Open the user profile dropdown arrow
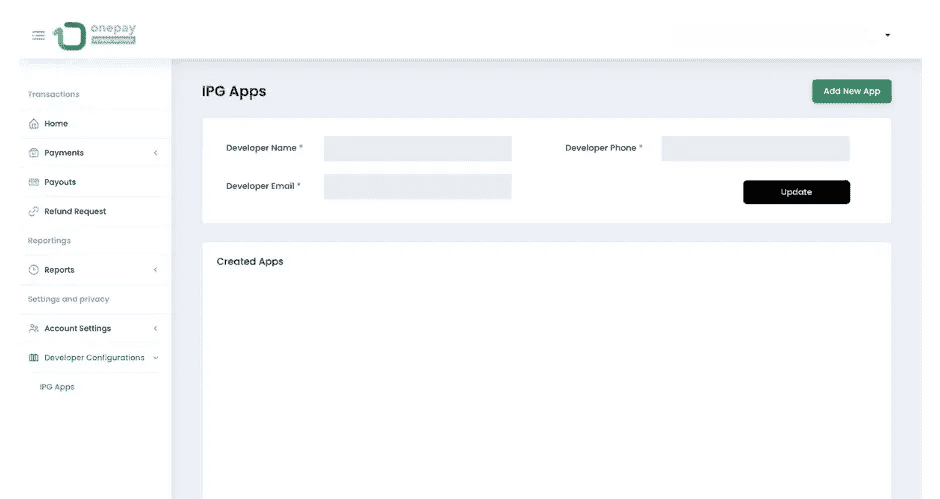This screenshot has height=499, width=940. (x=887, y=36)
